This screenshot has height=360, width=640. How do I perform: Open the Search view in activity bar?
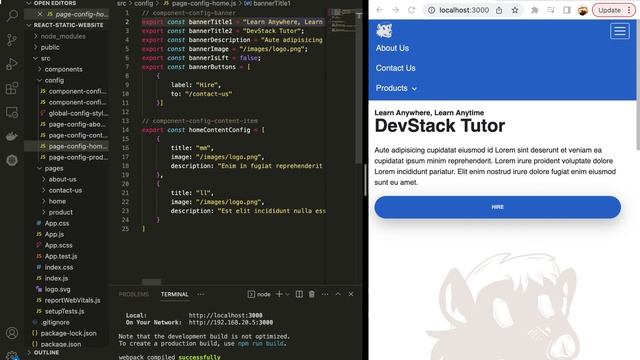(12, 16)
